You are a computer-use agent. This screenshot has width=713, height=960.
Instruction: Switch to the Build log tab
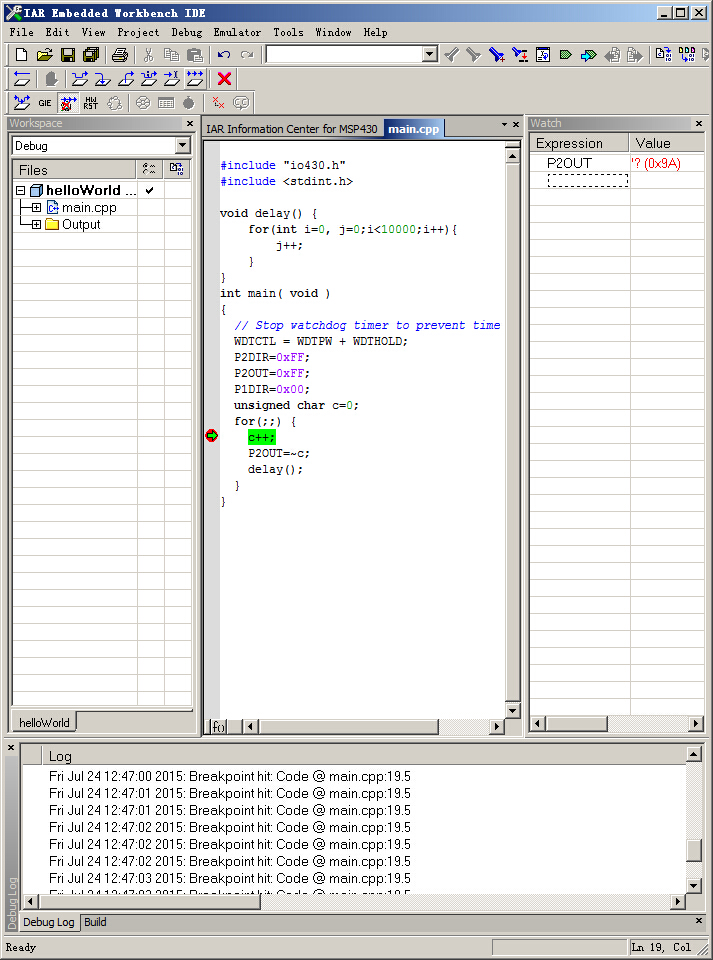pyautogui.click(x=95, y=922)
